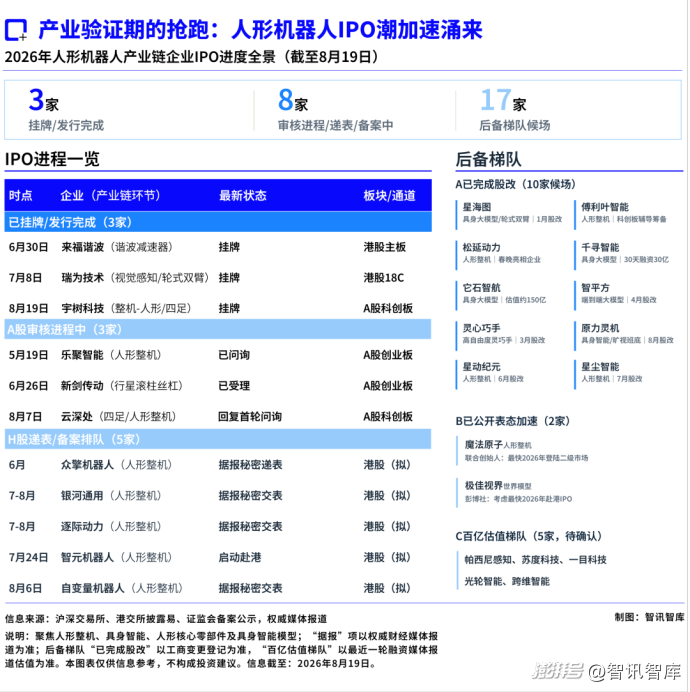Expand the 已挂牌/发行完成 (3家) section bar
Viewport: 690px width, 692px height.
click(218, 222)
